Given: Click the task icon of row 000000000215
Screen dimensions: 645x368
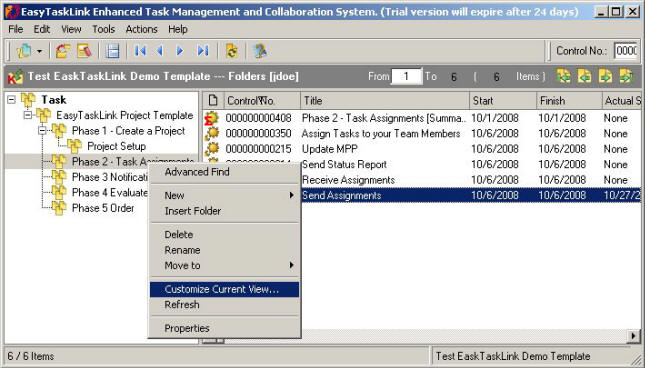Looking at the screenshot, I should 213,148.
